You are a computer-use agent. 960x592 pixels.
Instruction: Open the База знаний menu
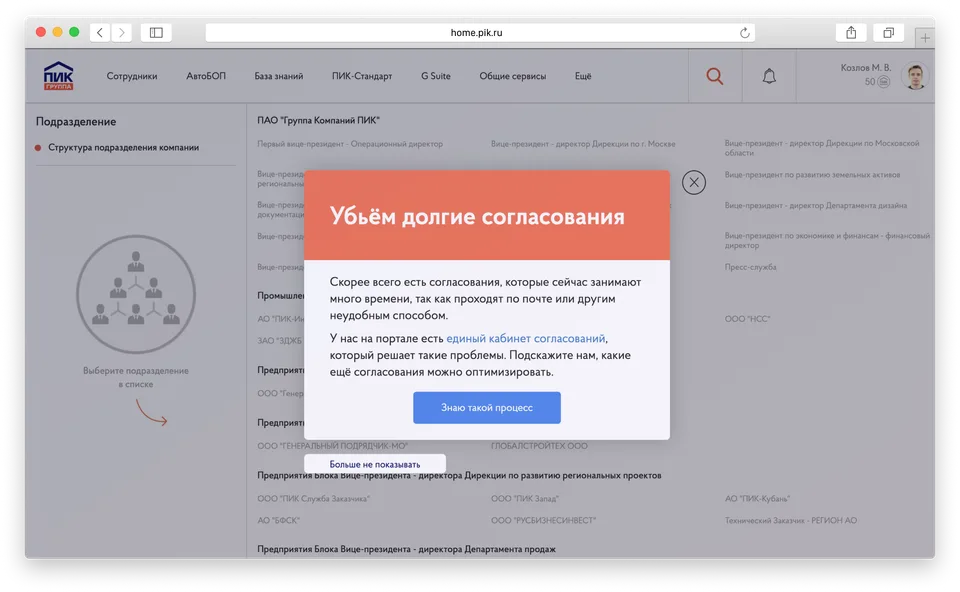coord(279,76)
